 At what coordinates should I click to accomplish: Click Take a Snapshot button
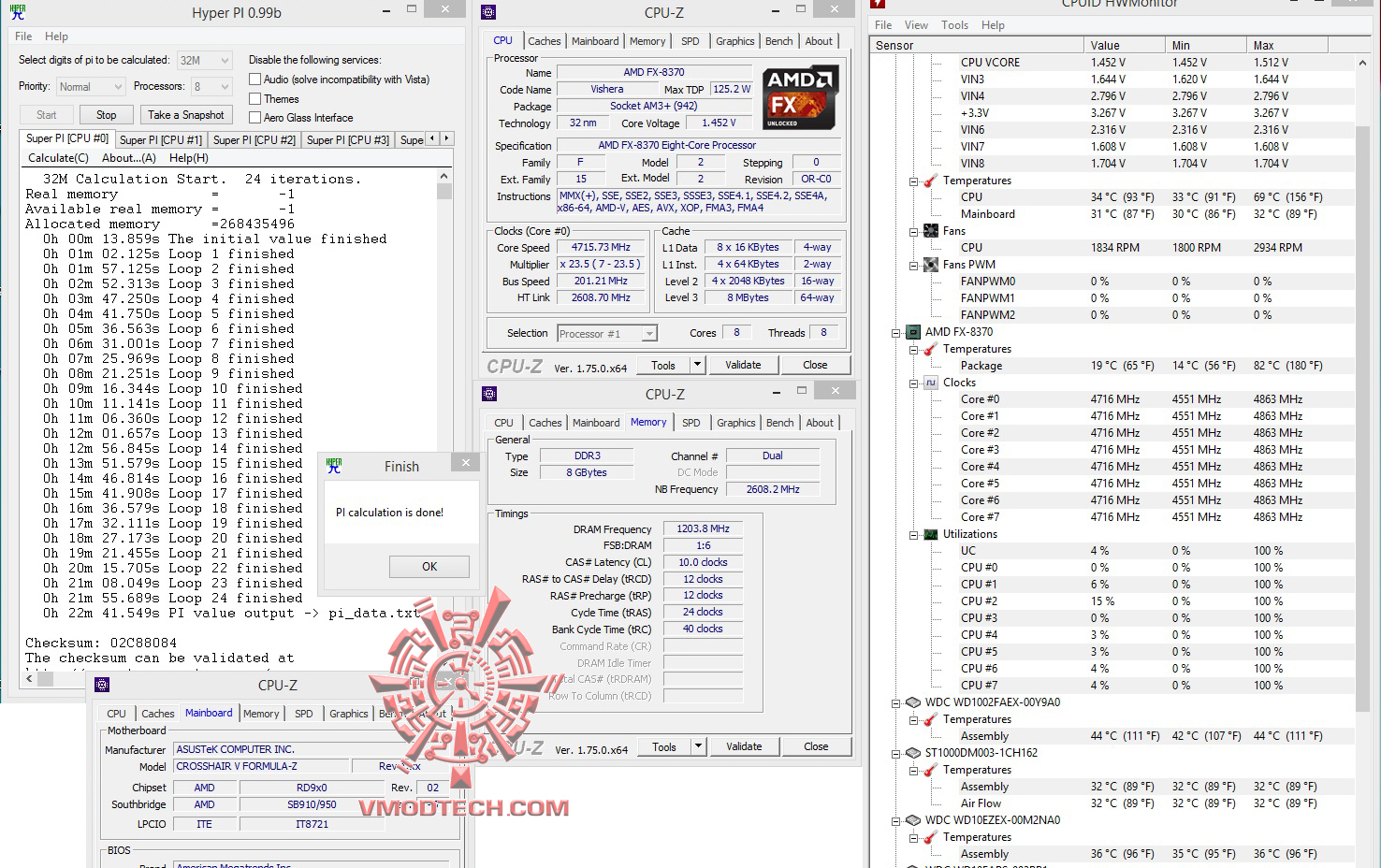pyautogui.click(x=186, y=115)
